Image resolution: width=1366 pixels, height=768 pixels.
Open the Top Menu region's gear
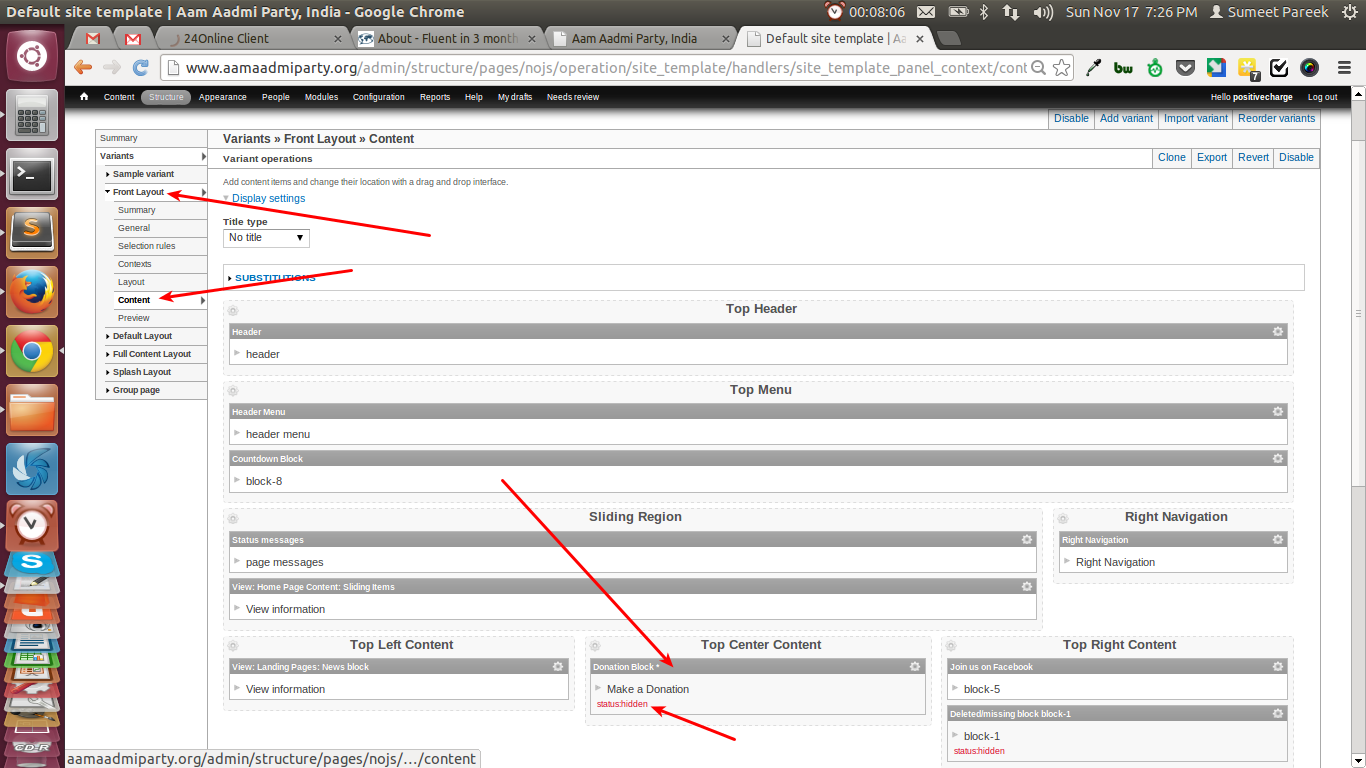pos(233,391)
